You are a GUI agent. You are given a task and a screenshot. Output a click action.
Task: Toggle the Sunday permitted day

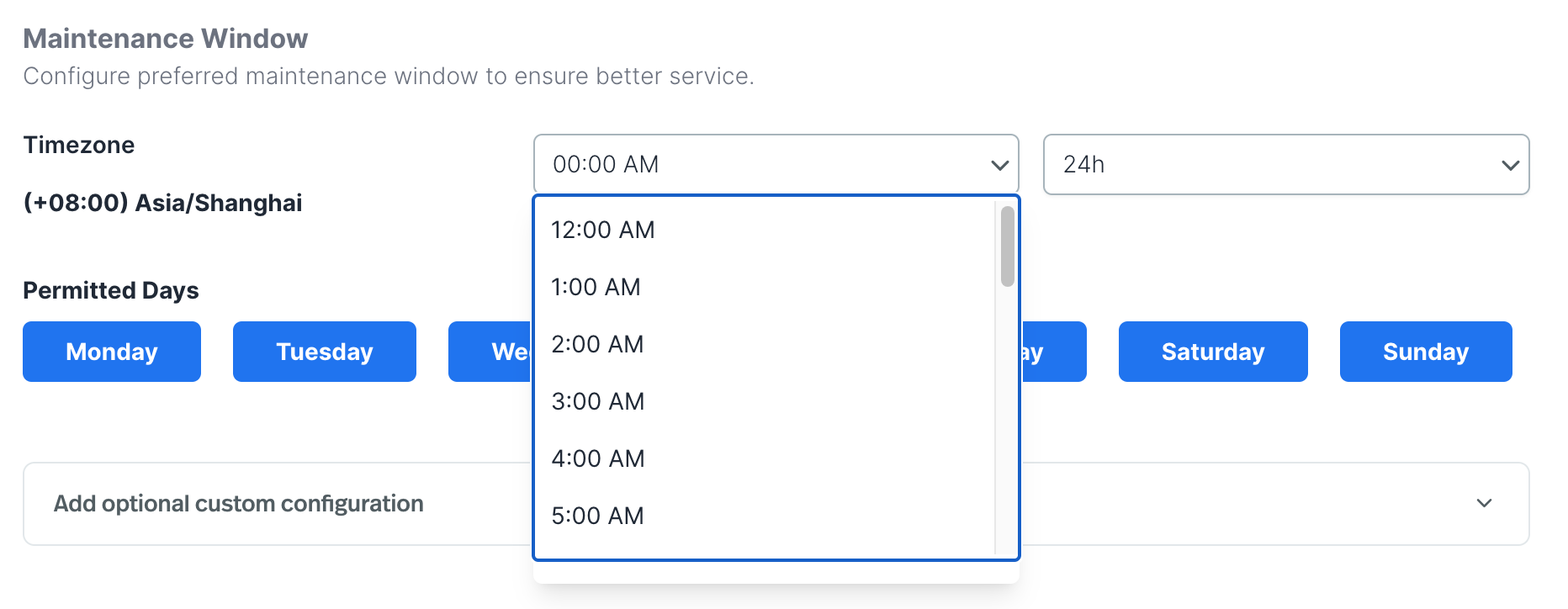[x=1426, y=352]
